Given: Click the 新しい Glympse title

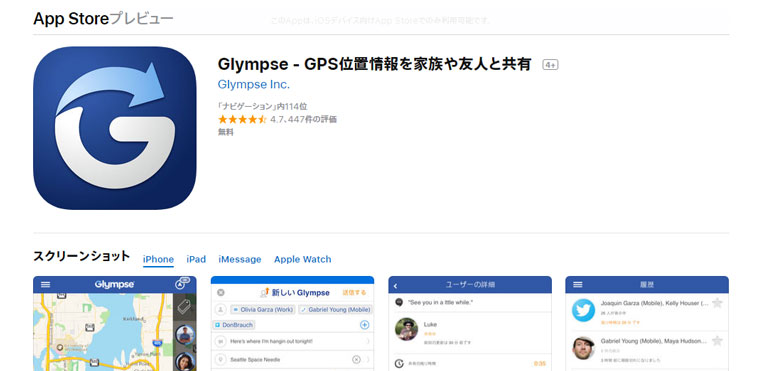Looking at the screenshot, I should (300, 293).
